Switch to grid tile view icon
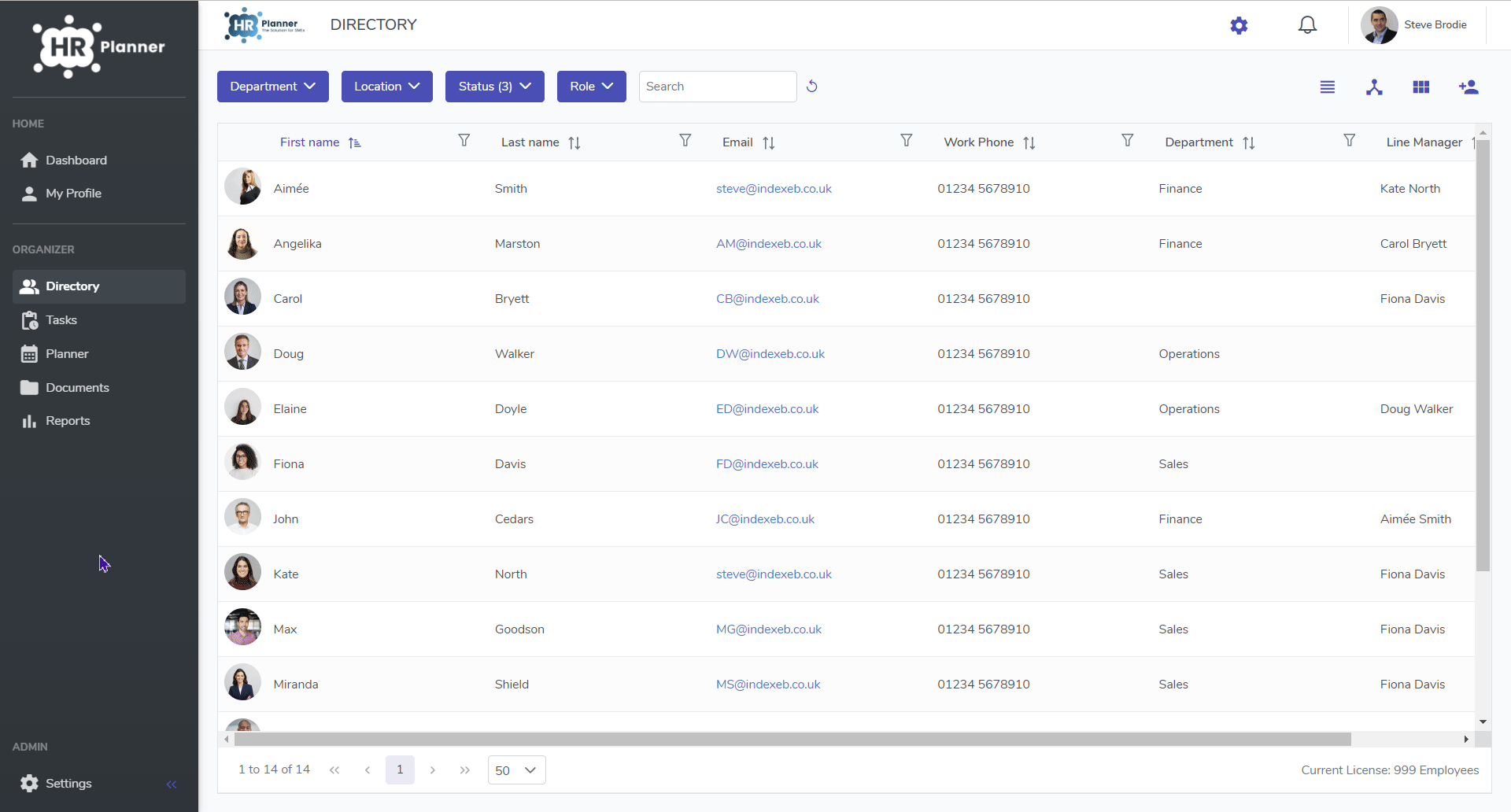 [x=1420, y=87]
